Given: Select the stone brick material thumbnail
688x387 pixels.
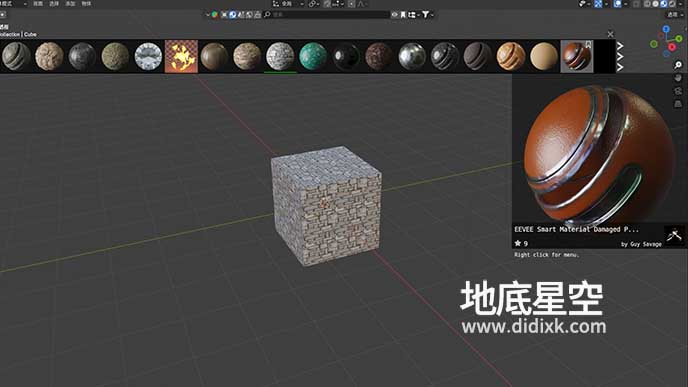Looking at the screenshot, I should 280,56.
